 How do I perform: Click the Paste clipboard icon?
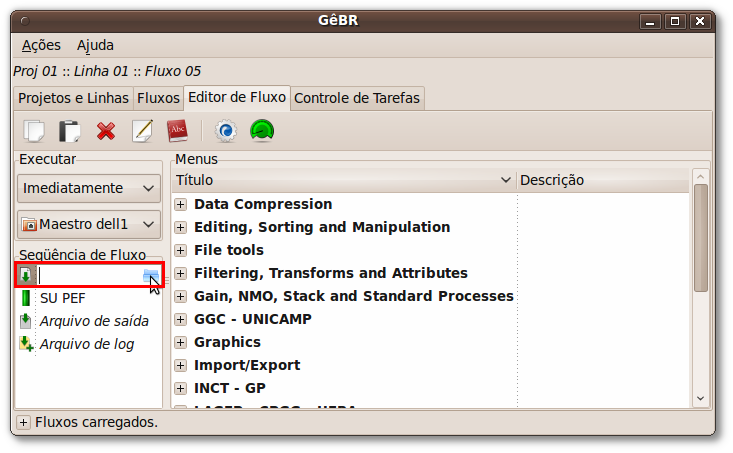pos(70,131)
